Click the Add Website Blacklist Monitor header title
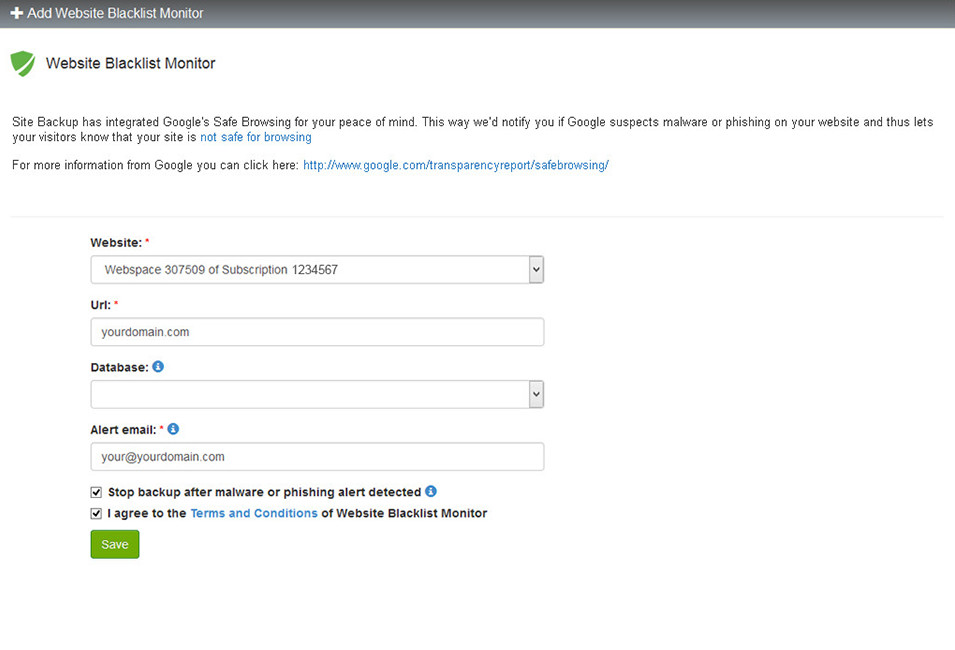 (115, 13)
